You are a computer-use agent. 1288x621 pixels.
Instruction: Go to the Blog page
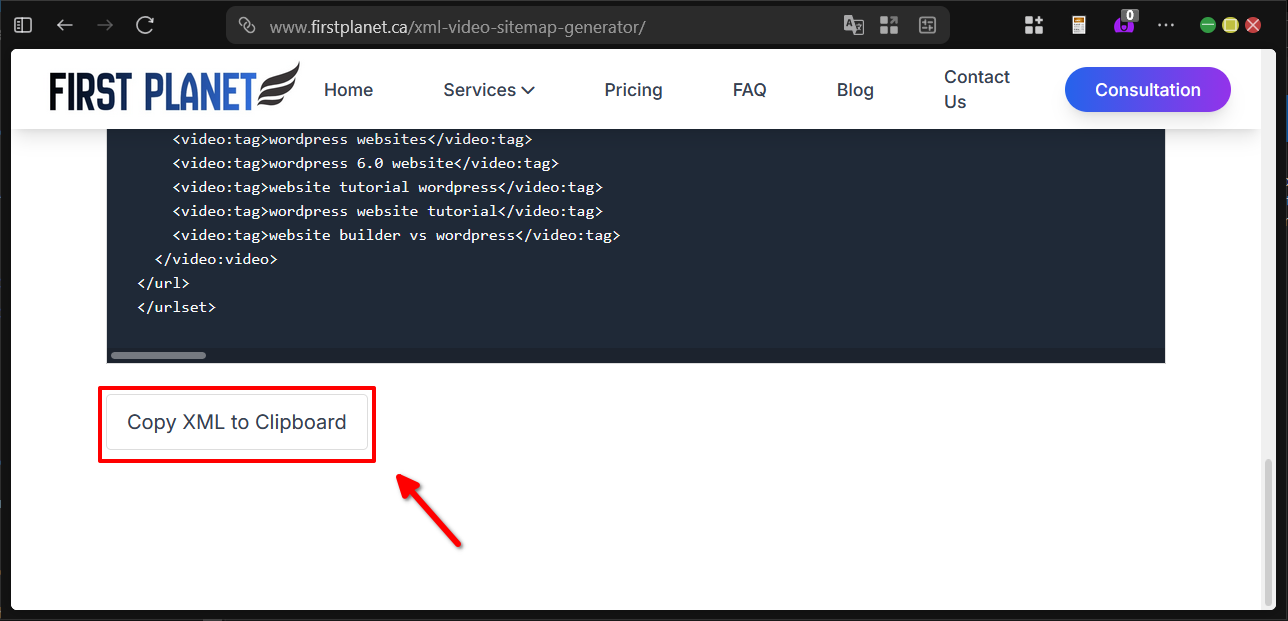tap(855, 89)
